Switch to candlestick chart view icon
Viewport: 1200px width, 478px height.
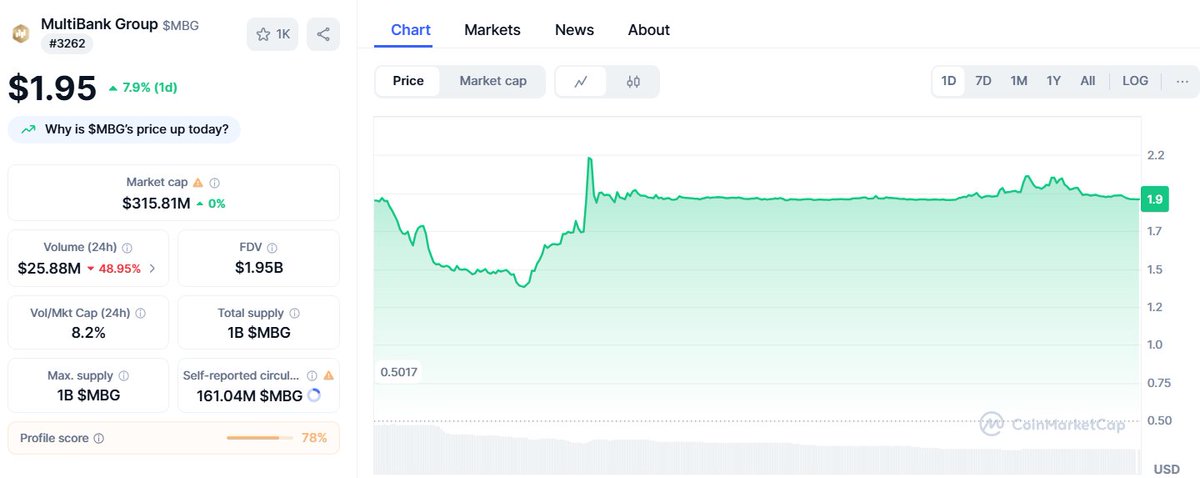pyautogui.click(x=633, y=82)
